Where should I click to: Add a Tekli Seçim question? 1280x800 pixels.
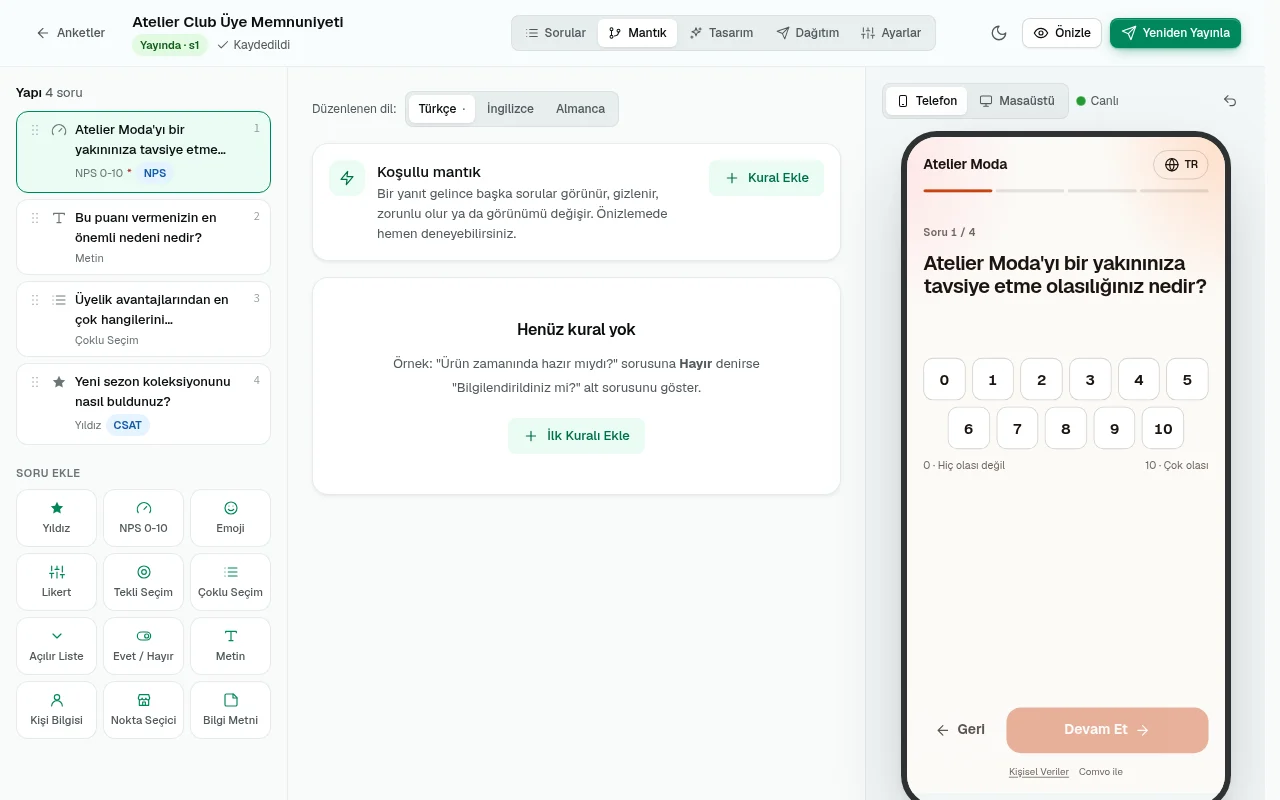click(143, 581)
